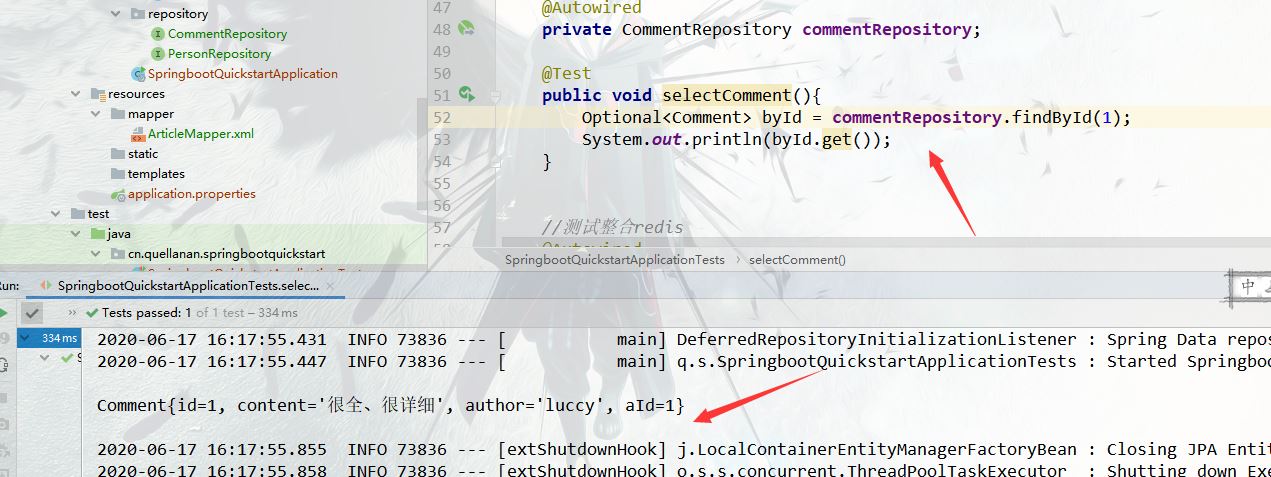Viewport: 1271px width, 477px height.
Task: Click the System.out.println statement on line 53
Action: point(736,139)
